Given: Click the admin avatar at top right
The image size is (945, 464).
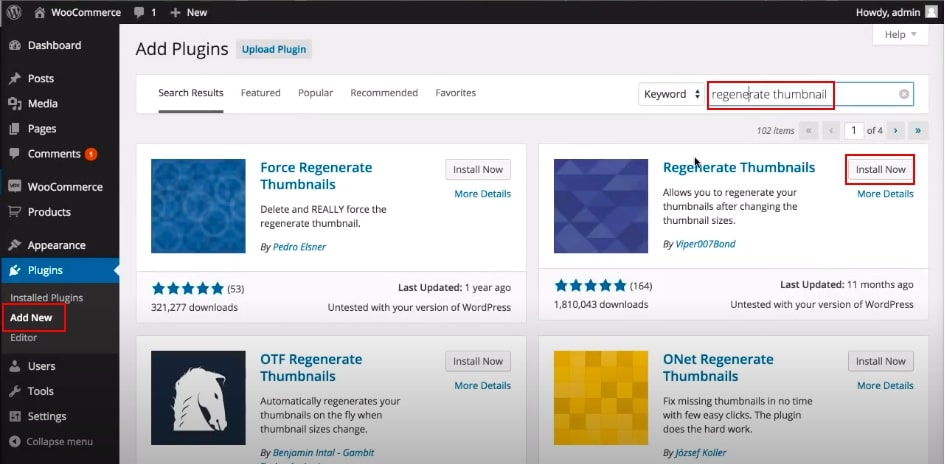Looking at the screenshot, I should (932, 12).
